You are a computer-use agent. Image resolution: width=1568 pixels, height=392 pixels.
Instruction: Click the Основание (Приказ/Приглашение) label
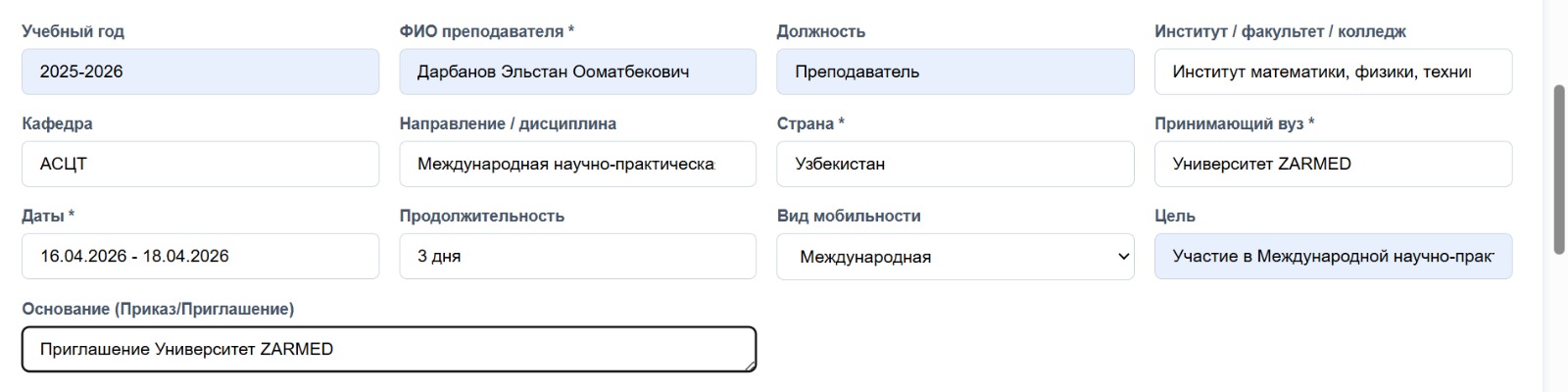158,309
